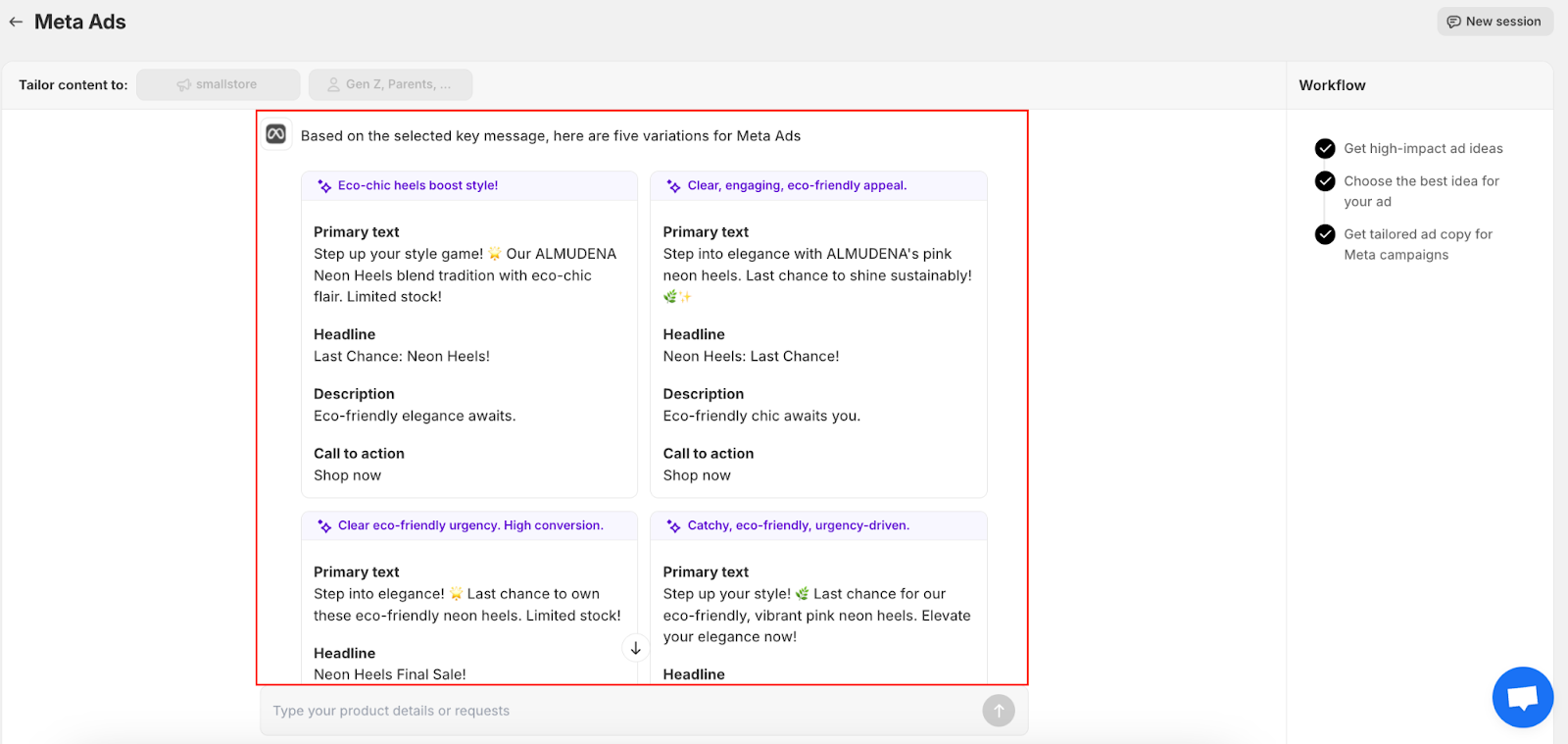Click sparkle icon next to Eco-chic heels boost style
Viewport: 1568px width, 744px height.
[x=324, y=186]
